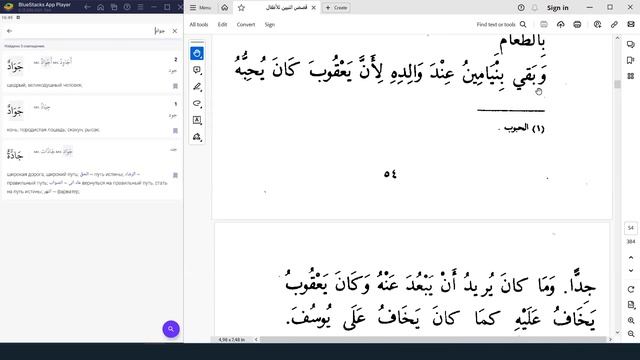This screenshot has width=640, height=360.
Task: Upload document to cloud storage
Action: (560, 24)
